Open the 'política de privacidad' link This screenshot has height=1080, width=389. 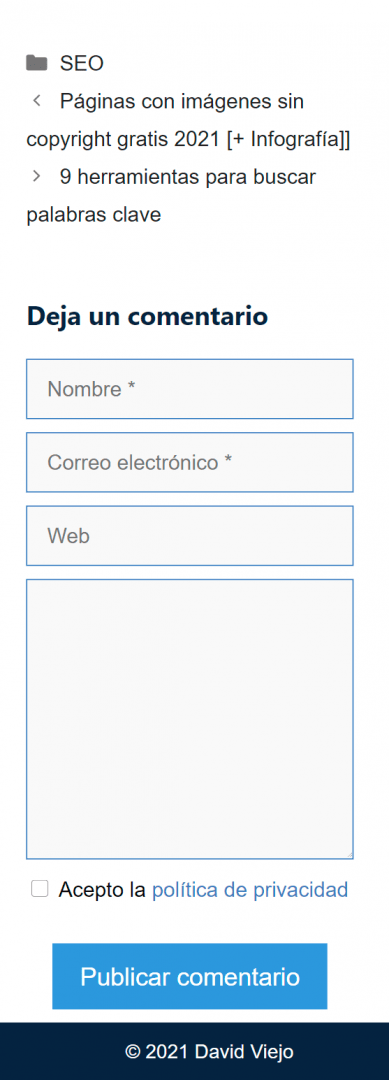250,890
